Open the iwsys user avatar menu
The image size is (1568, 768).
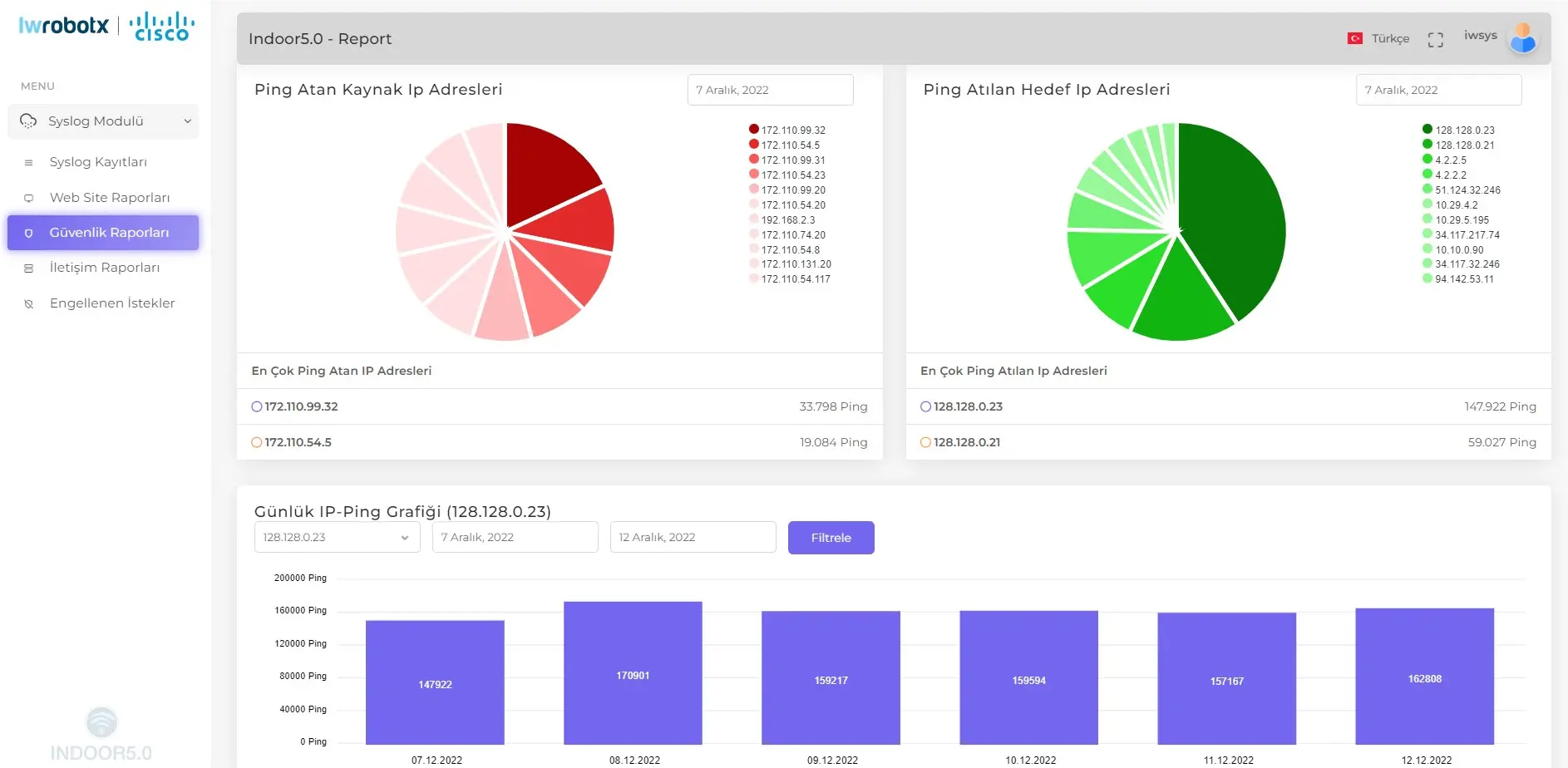[x=1522, y=38]
